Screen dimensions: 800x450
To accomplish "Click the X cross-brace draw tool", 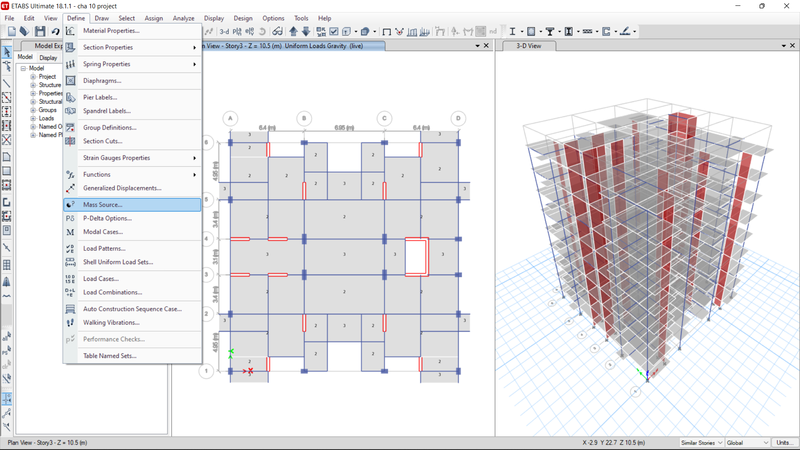I will point(7,140).
